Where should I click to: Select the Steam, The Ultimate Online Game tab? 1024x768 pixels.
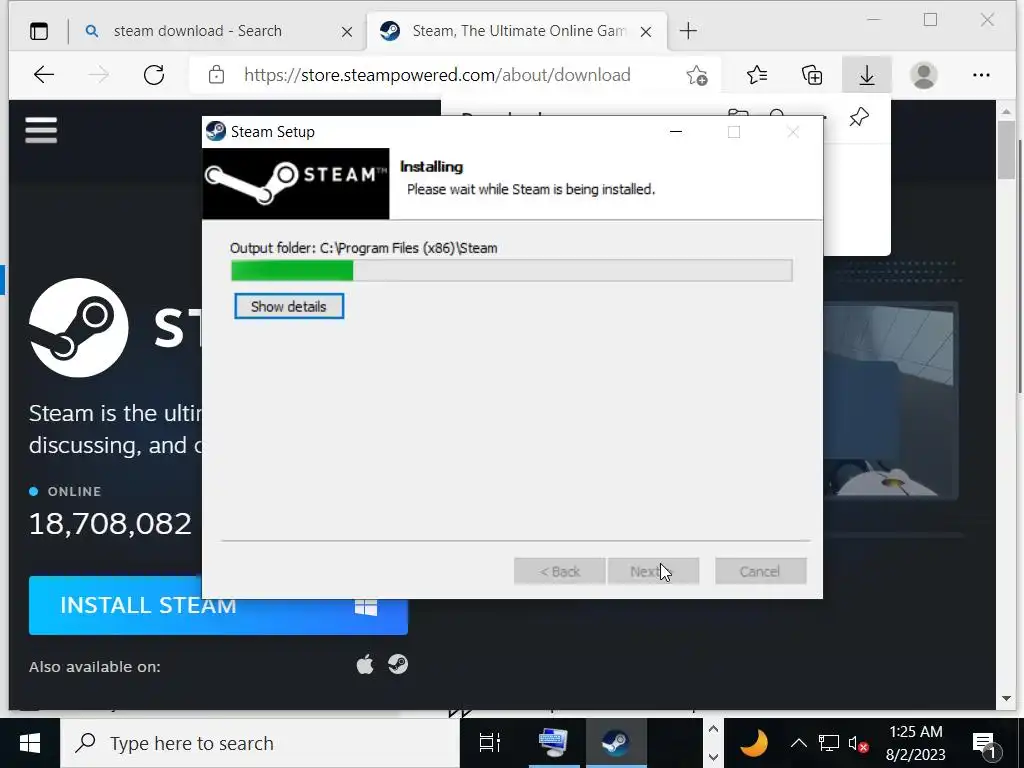click(x=519, y=31)
